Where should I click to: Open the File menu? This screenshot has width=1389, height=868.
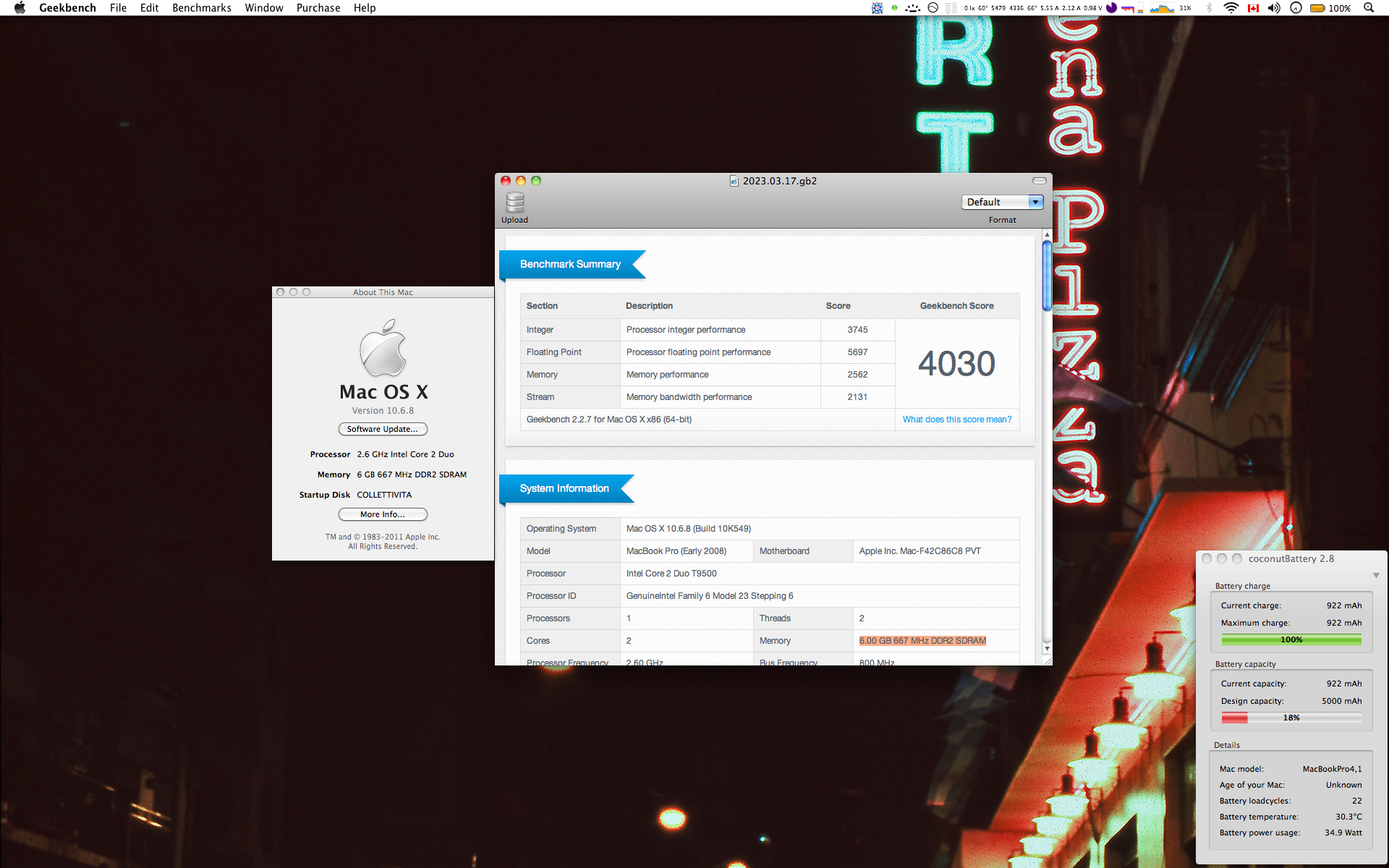[118, 8]
